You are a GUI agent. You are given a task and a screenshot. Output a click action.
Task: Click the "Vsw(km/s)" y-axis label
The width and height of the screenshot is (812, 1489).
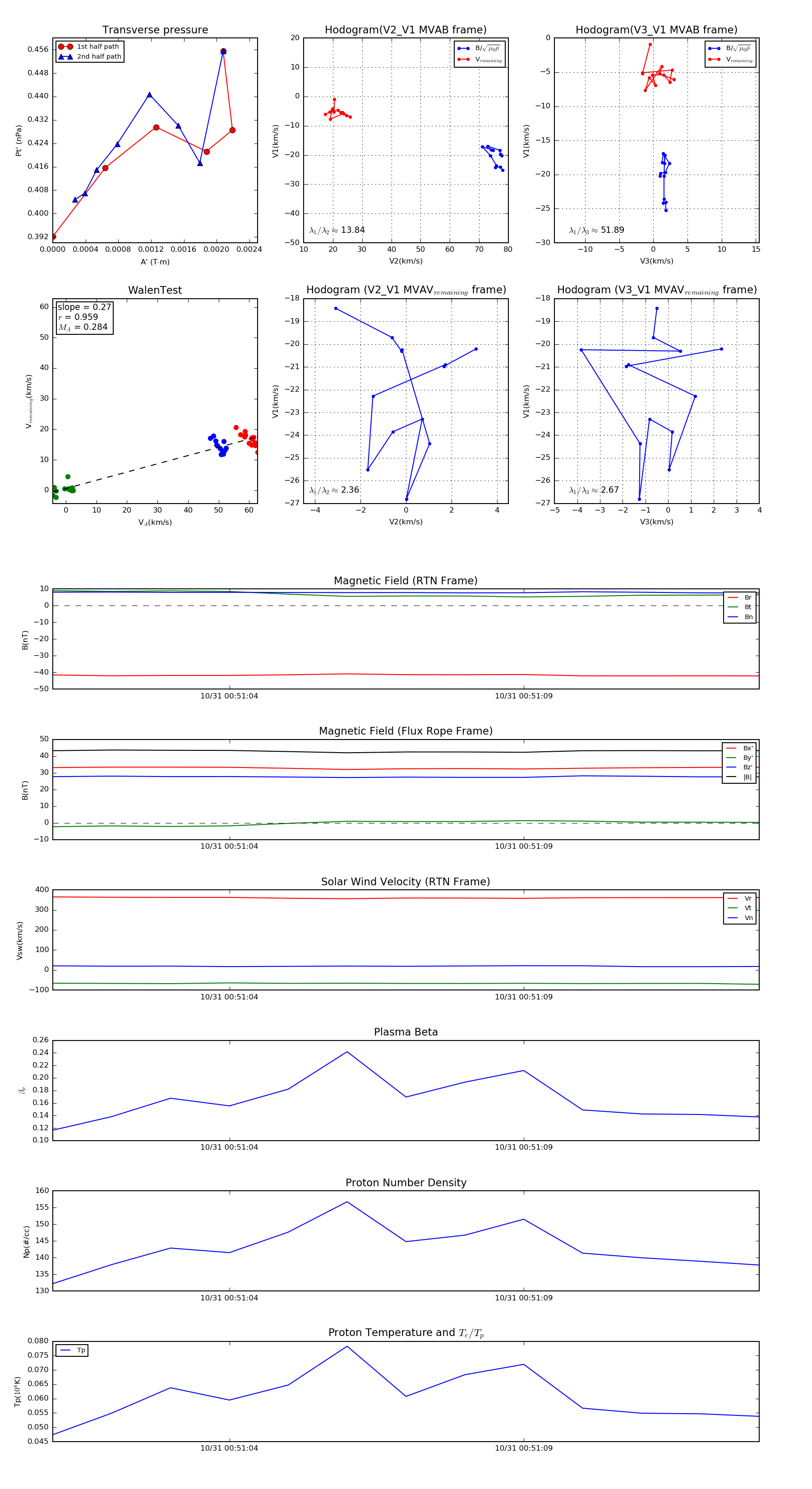click(x=20, y=941)
